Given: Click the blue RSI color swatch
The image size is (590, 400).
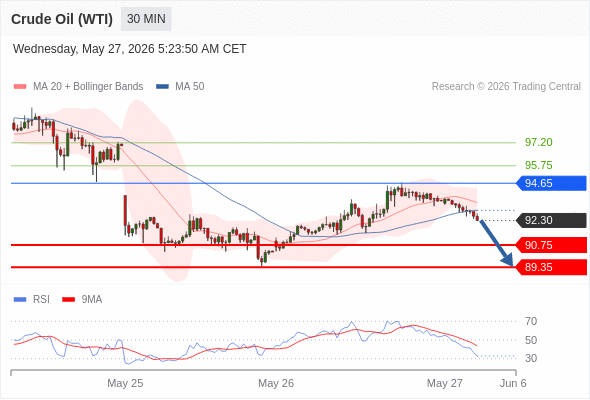Looking at the screenshot, I should point(20,300).
